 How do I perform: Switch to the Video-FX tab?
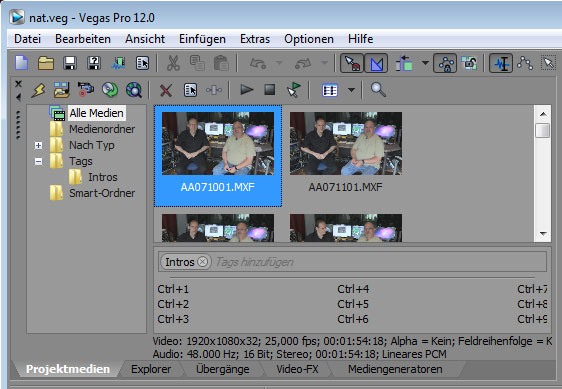pyautogui.click(x=297, y=369)
